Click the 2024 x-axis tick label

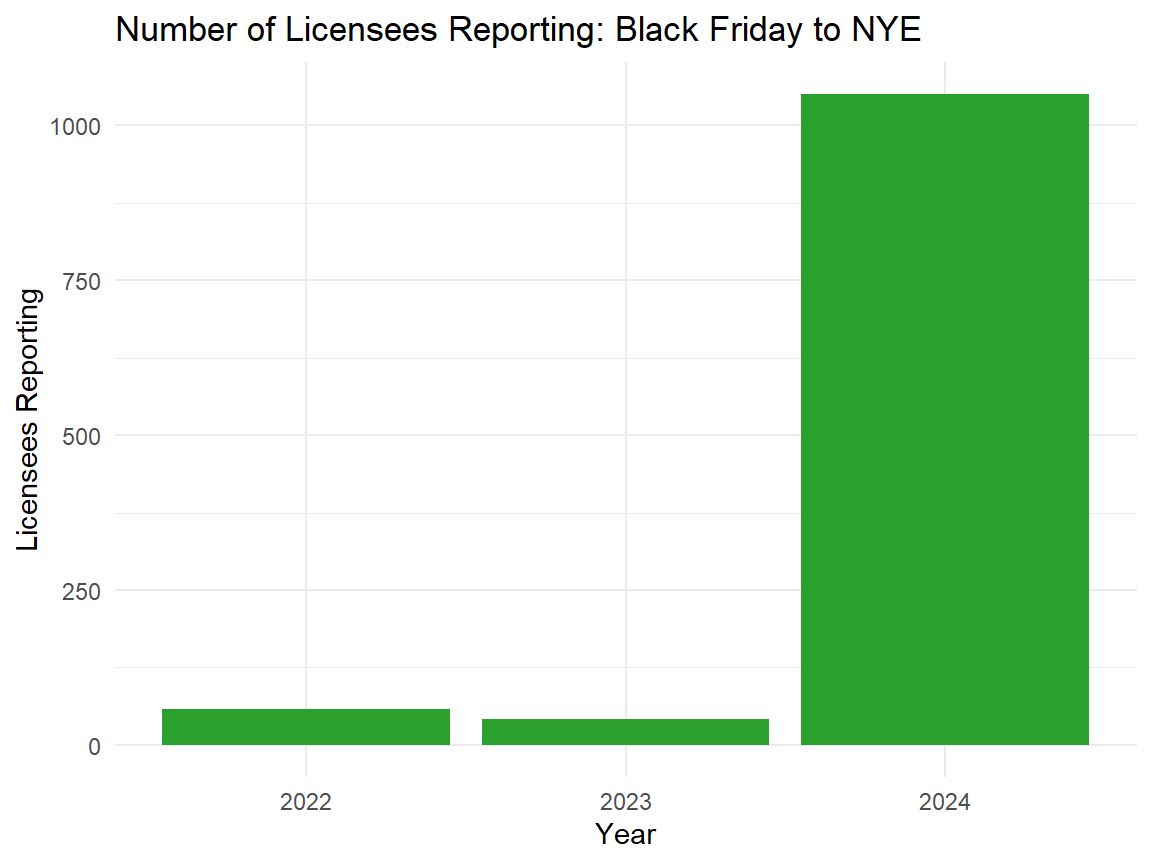coord(945,801)
